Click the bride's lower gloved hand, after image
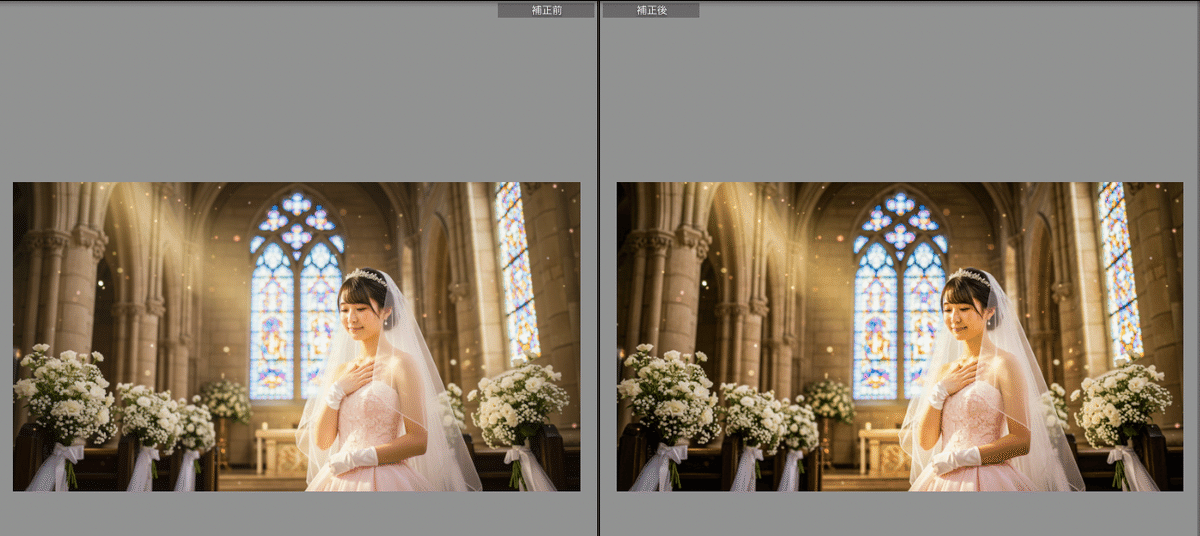 (956, 461)
